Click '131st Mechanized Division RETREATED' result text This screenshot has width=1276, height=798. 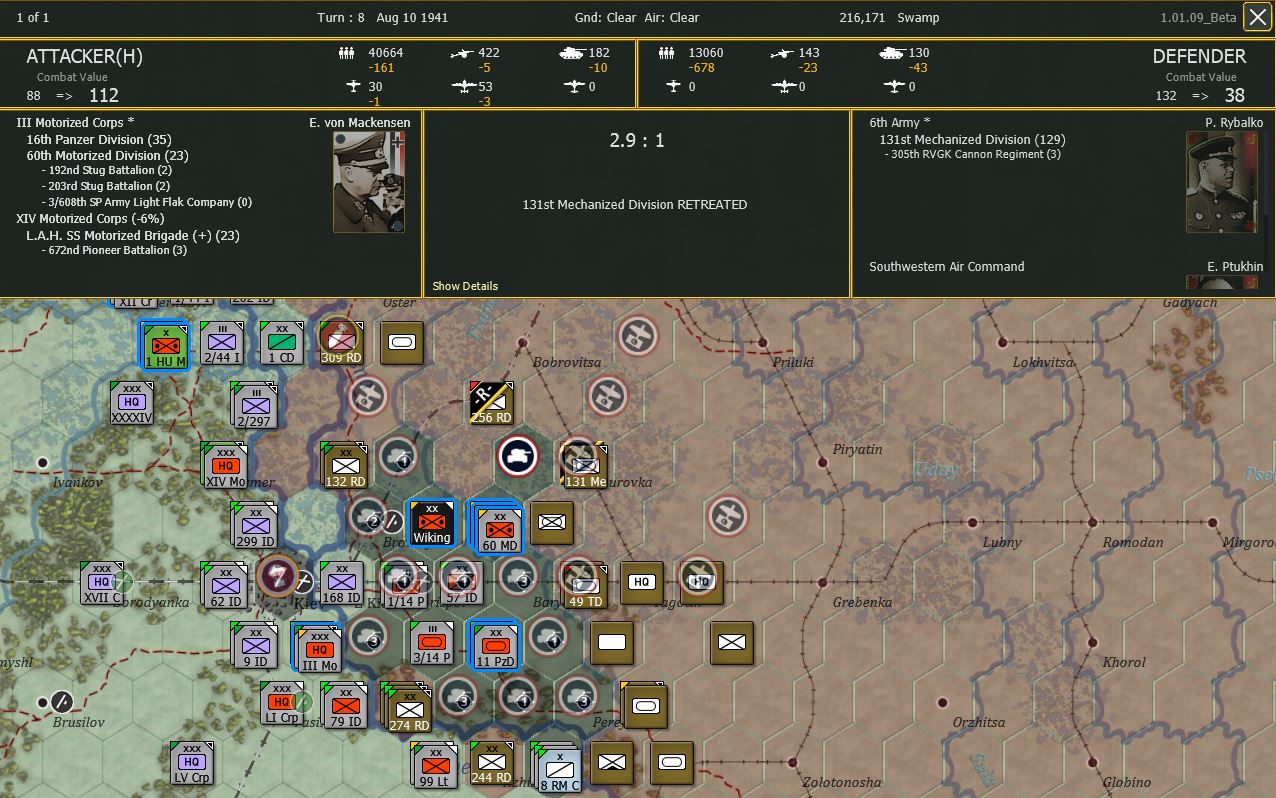[635, 204]
